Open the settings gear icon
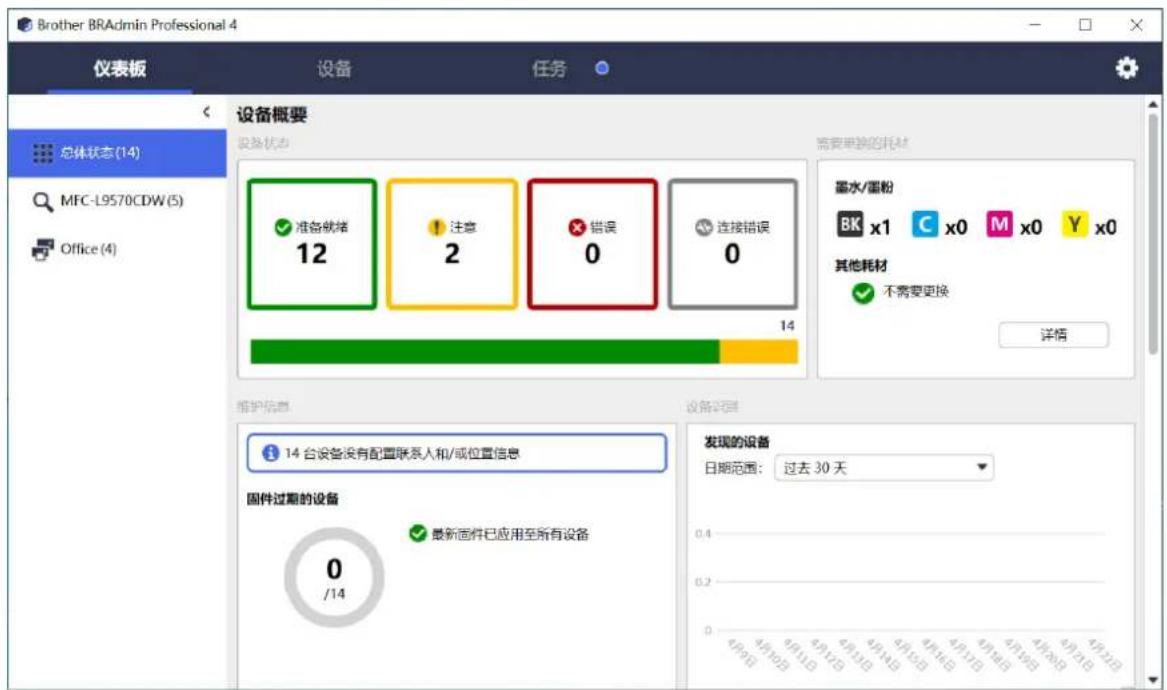 pyautogui.click(x=1126, y=68)
